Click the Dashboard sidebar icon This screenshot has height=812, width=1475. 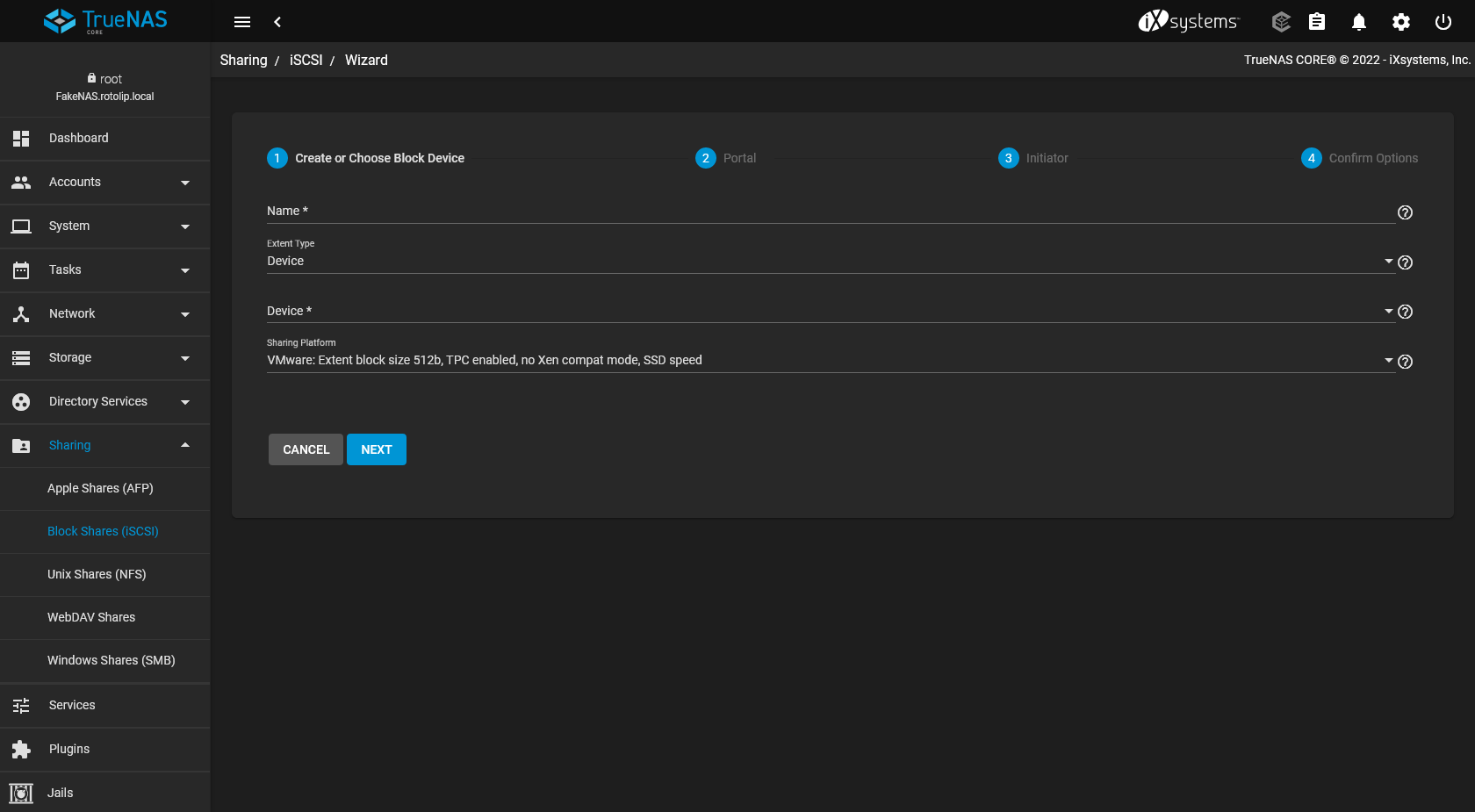(x=20, y=138)
